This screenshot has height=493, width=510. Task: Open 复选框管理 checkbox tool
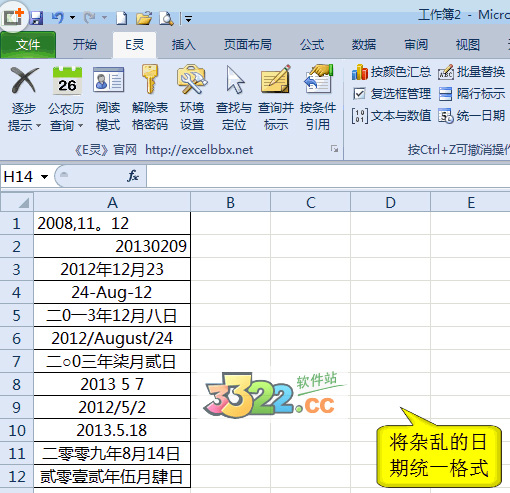click(391, 94)
